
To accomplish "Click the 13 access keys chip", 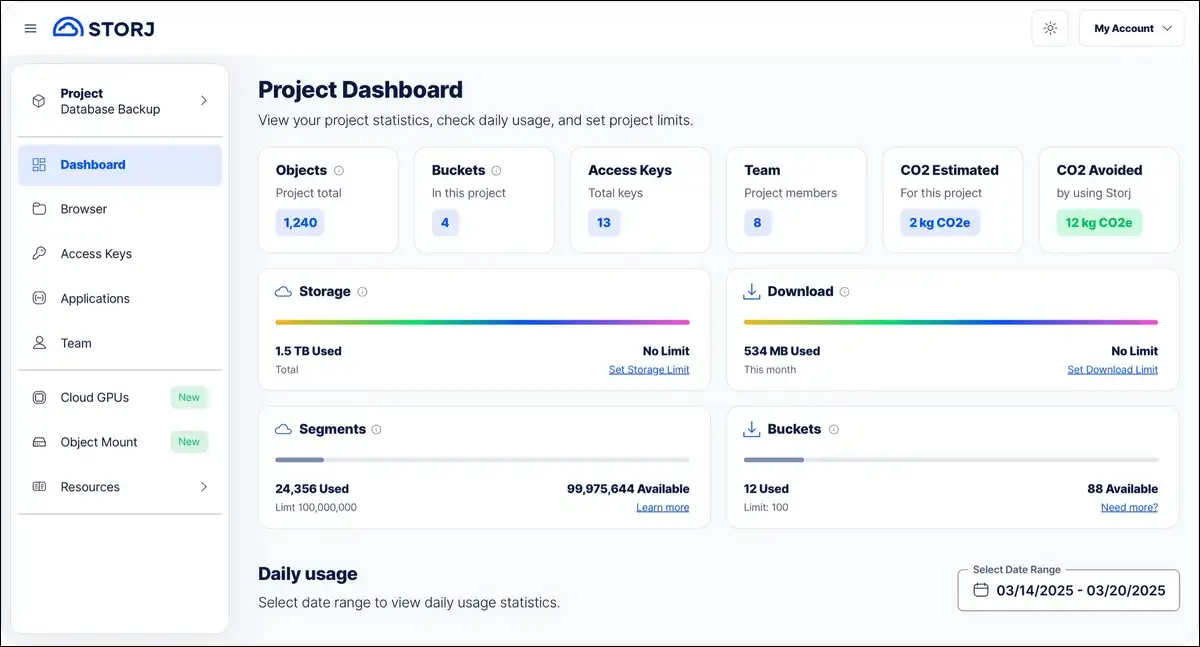I will click(x=604, y=223).
